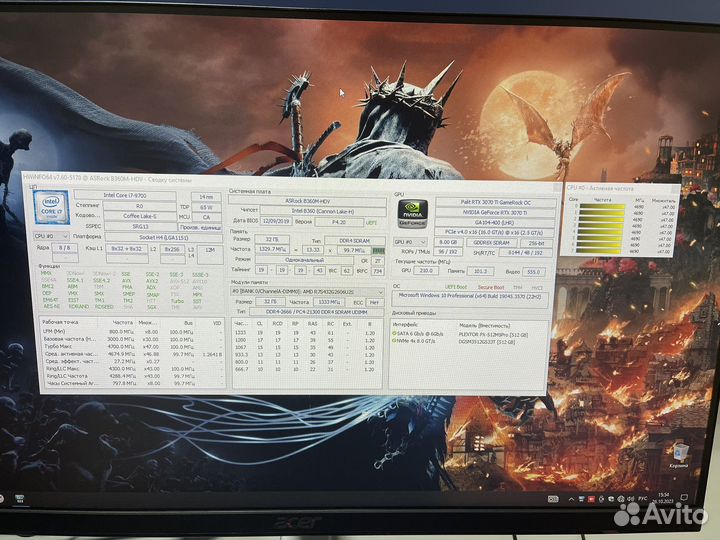Click the DDR4-2666 / PC4-21300 module type
720x540 pixels.
(316, 312)
